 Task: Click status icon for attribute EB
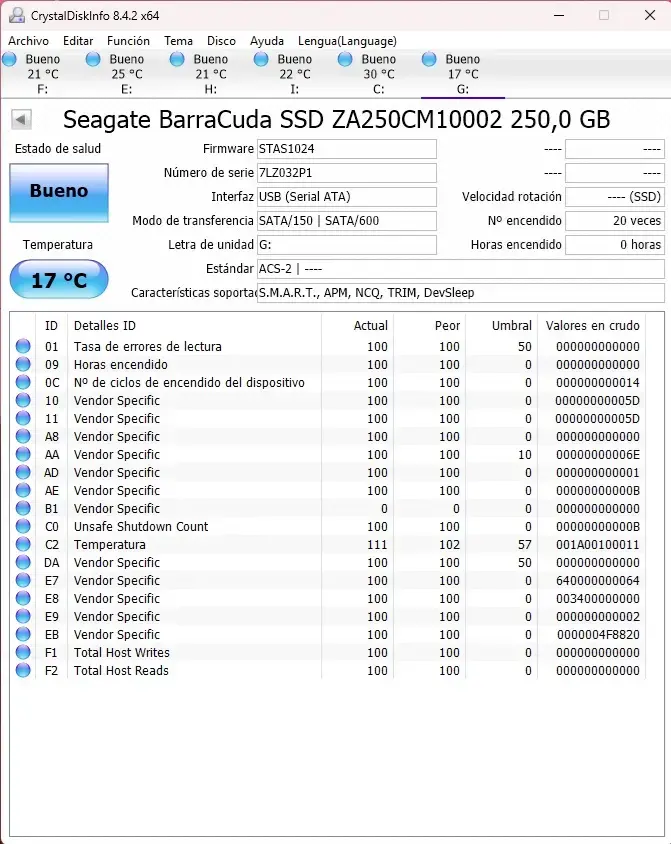pos(23,634)
